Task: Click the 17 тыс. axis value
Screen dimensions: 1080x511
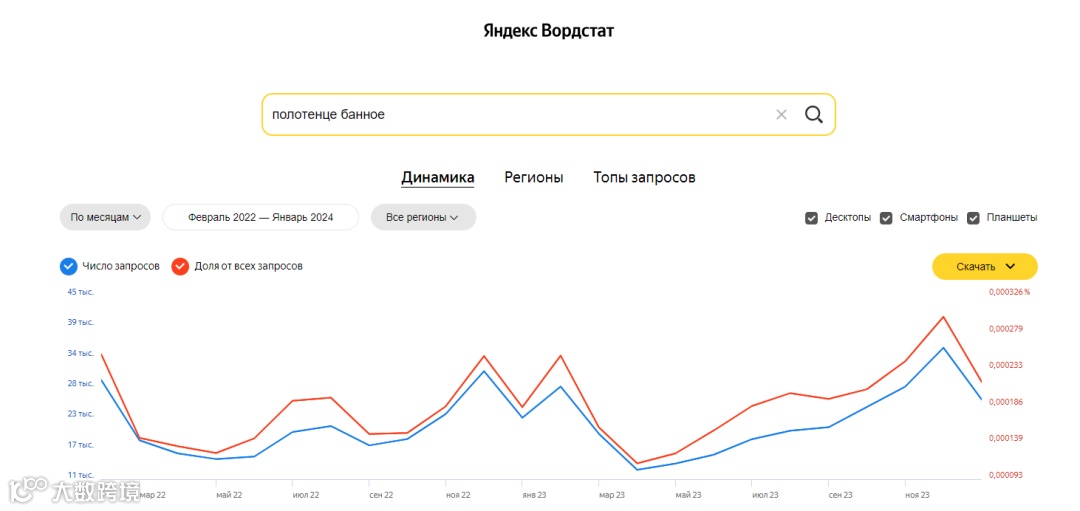Action: [81, 445]
